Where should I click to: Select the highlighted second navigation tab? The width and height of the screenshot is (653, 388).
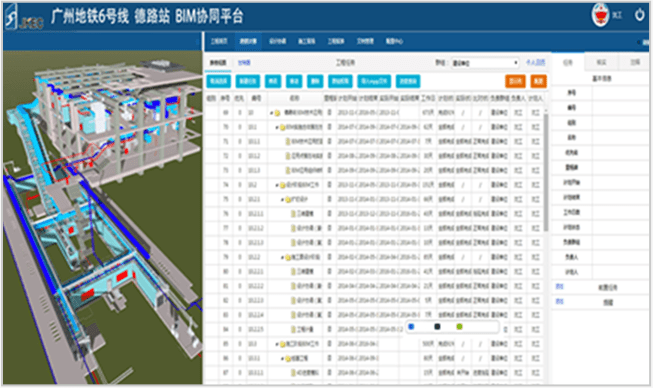click(x=248, y=41)
